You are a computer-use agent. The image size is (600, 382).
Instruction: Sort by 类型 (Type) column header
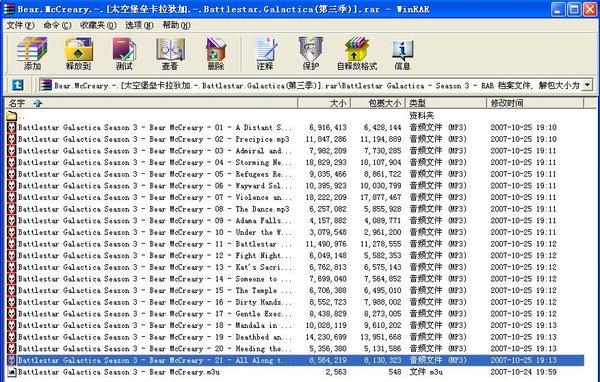(446, 103)
